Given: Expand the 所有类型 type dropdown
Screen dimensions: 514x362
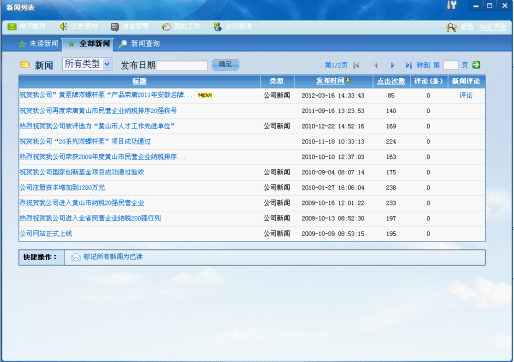Looking at the screenshot, I should point(107,64).
